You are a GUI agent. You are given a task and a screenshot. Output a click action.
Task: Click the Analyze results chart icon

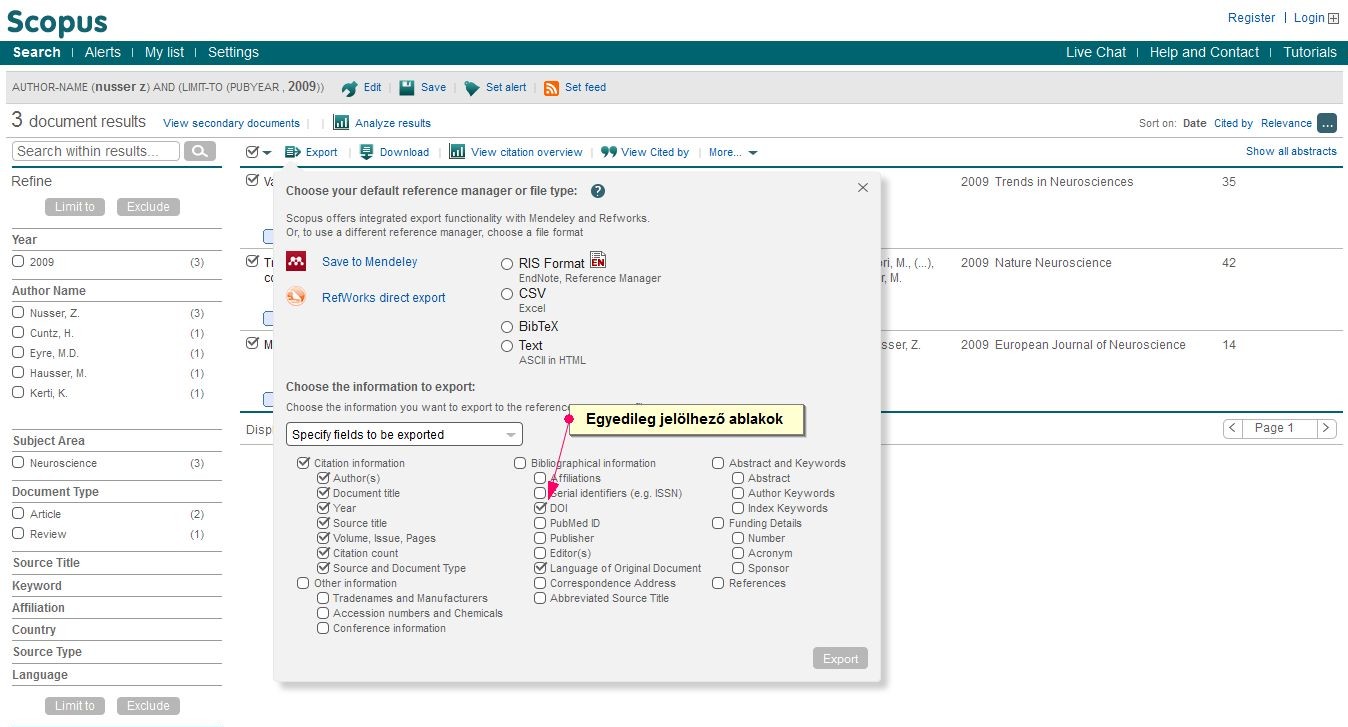[341, 123]
